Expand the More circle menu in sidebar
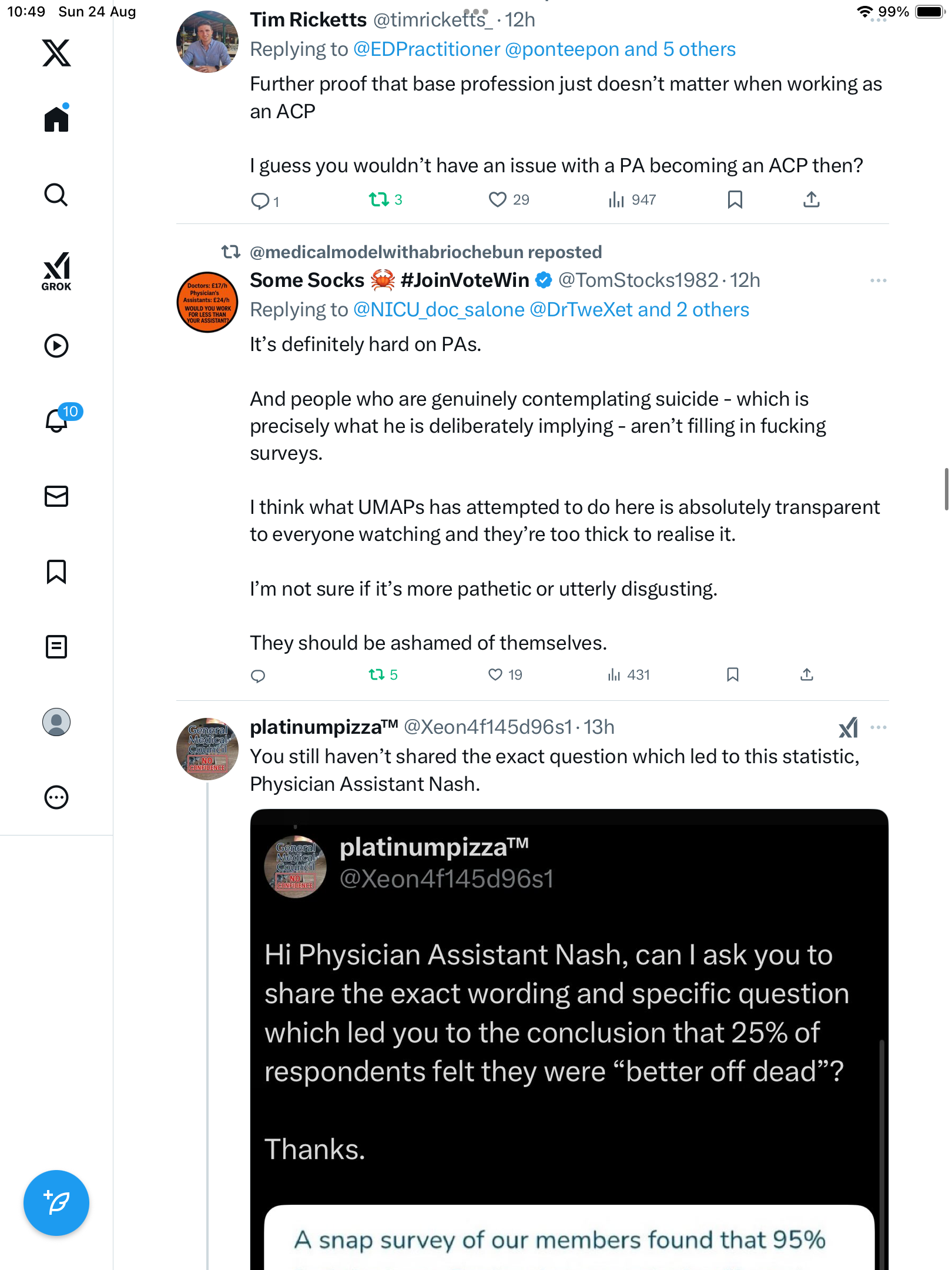Screen dimensions: 952x1270 (x=56, y=797)
